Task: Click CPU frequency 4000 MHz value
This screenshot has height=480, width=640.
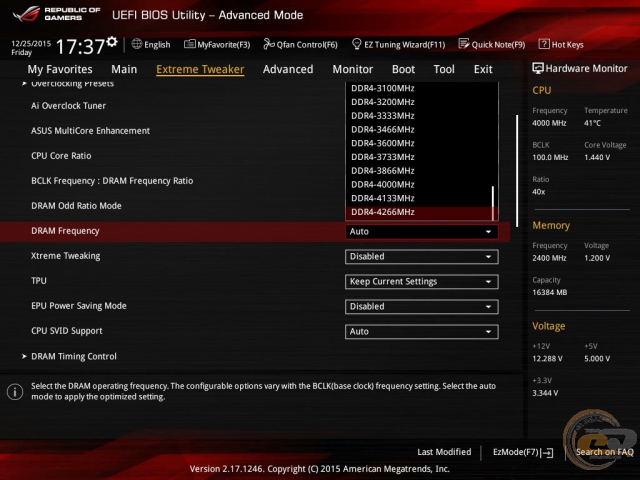Action: pos(549,123)
